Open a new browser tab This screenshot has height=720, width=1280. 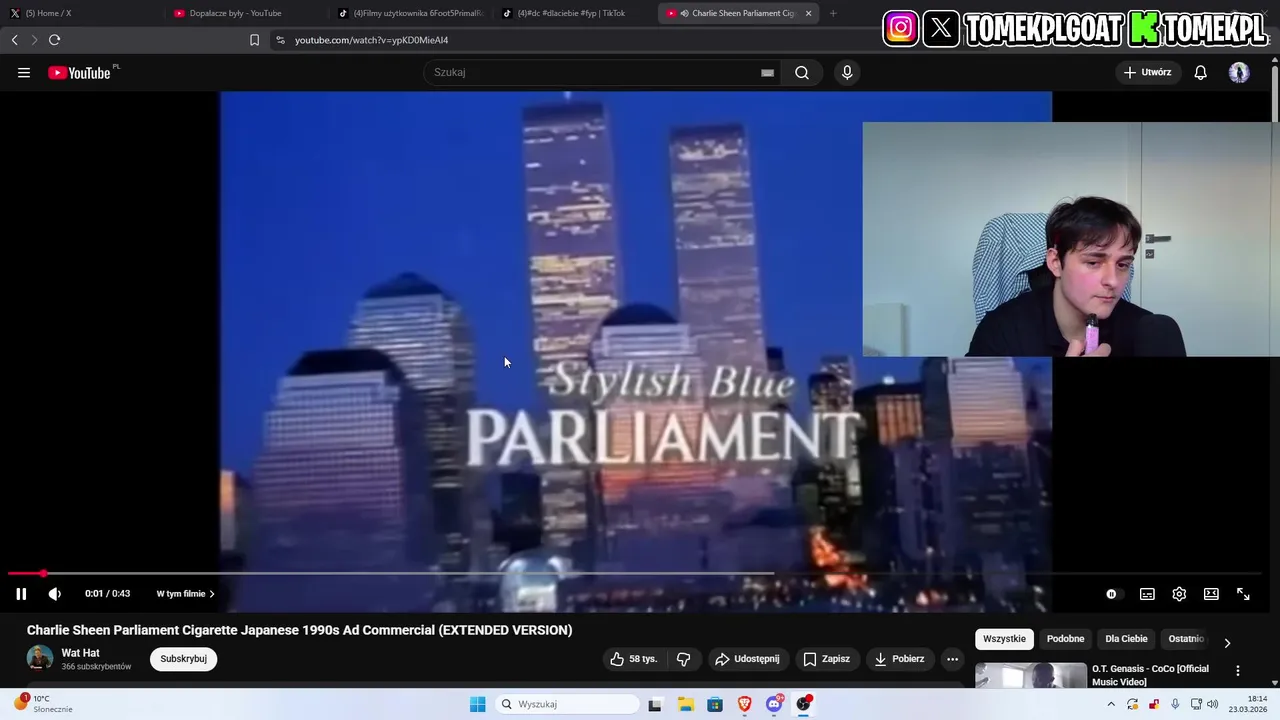point(833,13)
